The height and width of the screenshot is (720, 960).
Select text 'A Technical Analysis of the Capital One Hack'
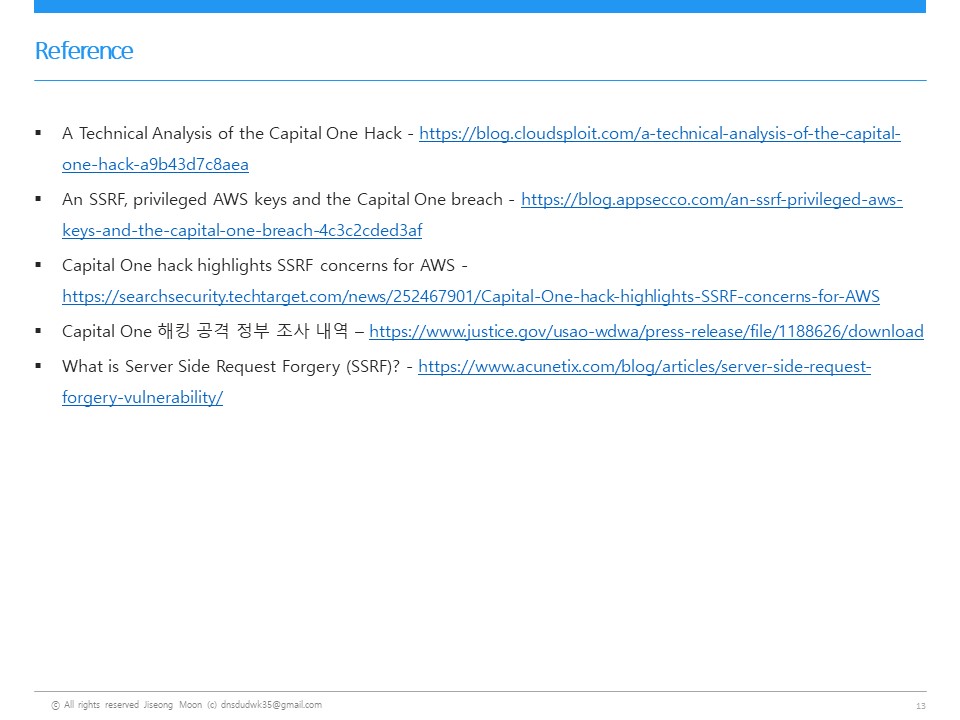pyautogui.click(x=231, y=133)
